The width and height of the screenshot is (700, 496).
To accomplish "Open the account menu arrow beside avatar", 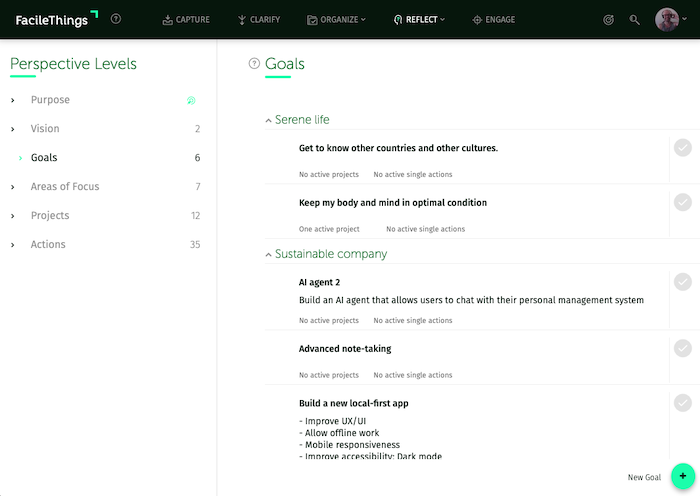I will [x=685, y=19].
